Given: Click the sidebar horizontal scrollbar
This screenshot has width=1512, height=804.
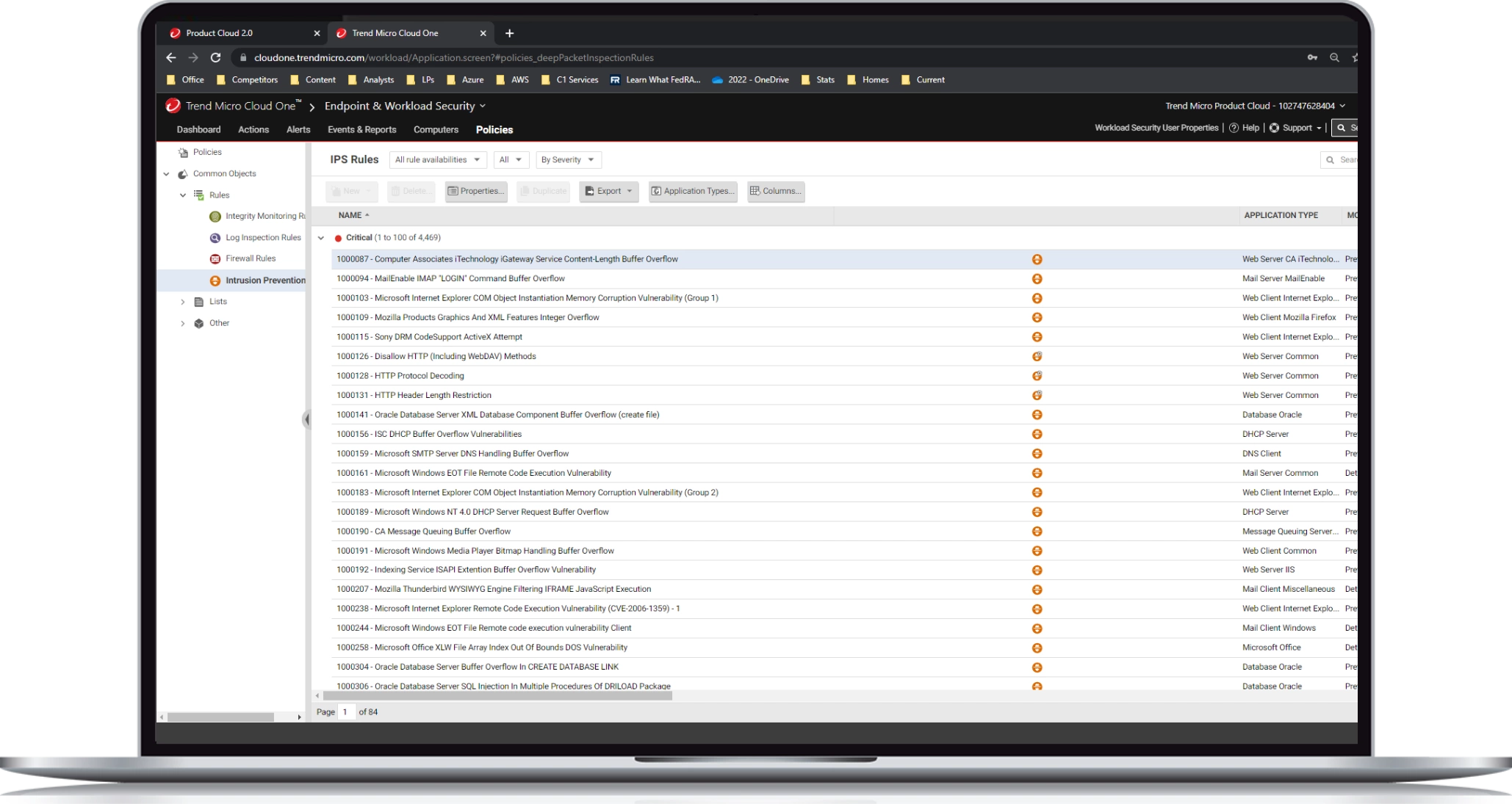Looking at the screenshot, I should point(220,717).
